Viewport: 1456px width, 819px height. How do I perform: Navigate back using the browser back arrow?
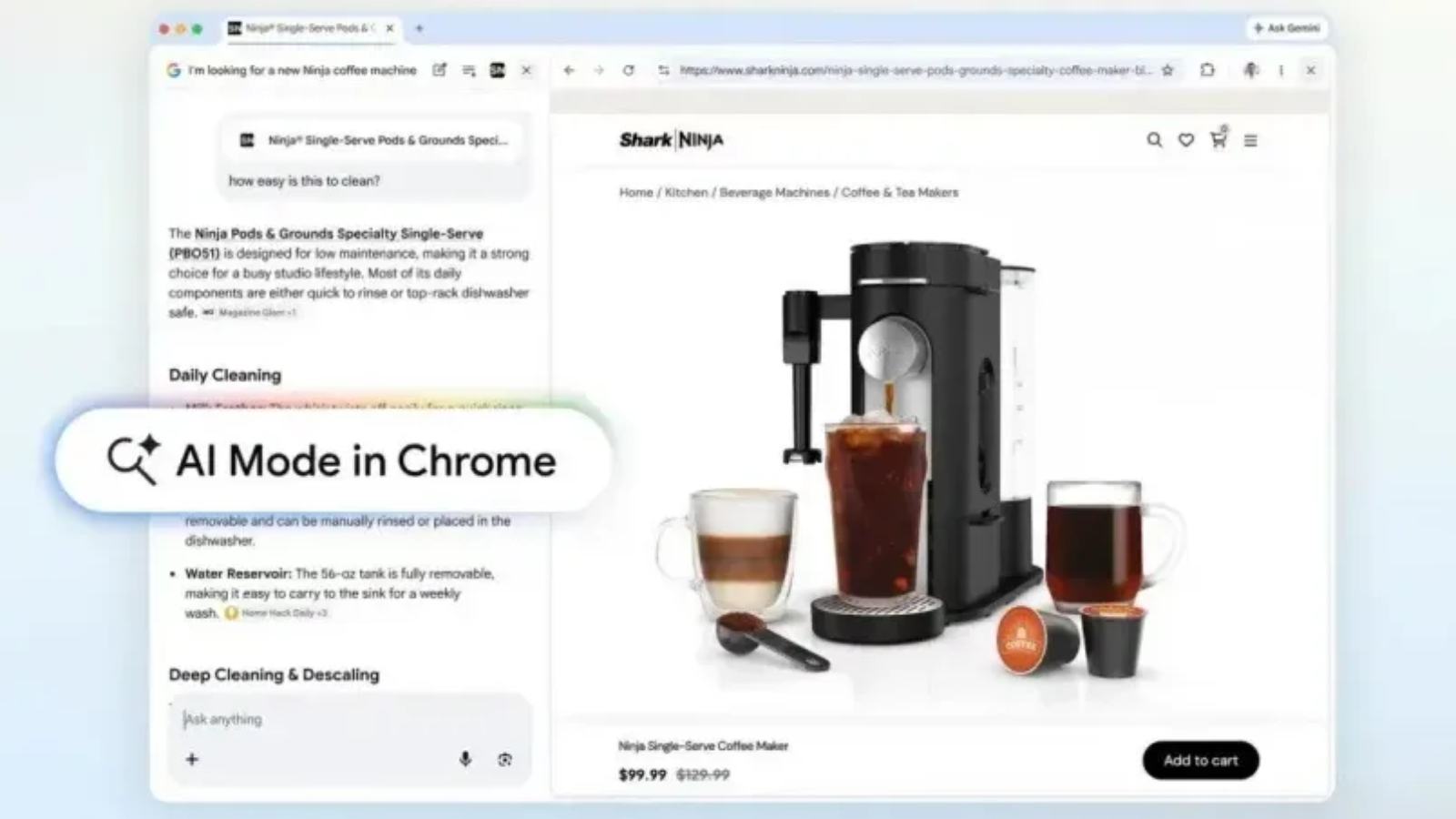[569, 70]
